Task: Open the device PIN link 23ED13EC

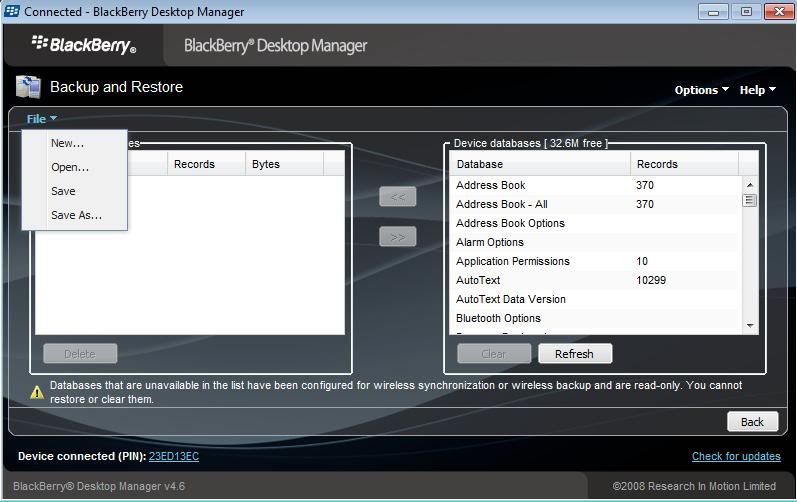Action: [174, 456]
